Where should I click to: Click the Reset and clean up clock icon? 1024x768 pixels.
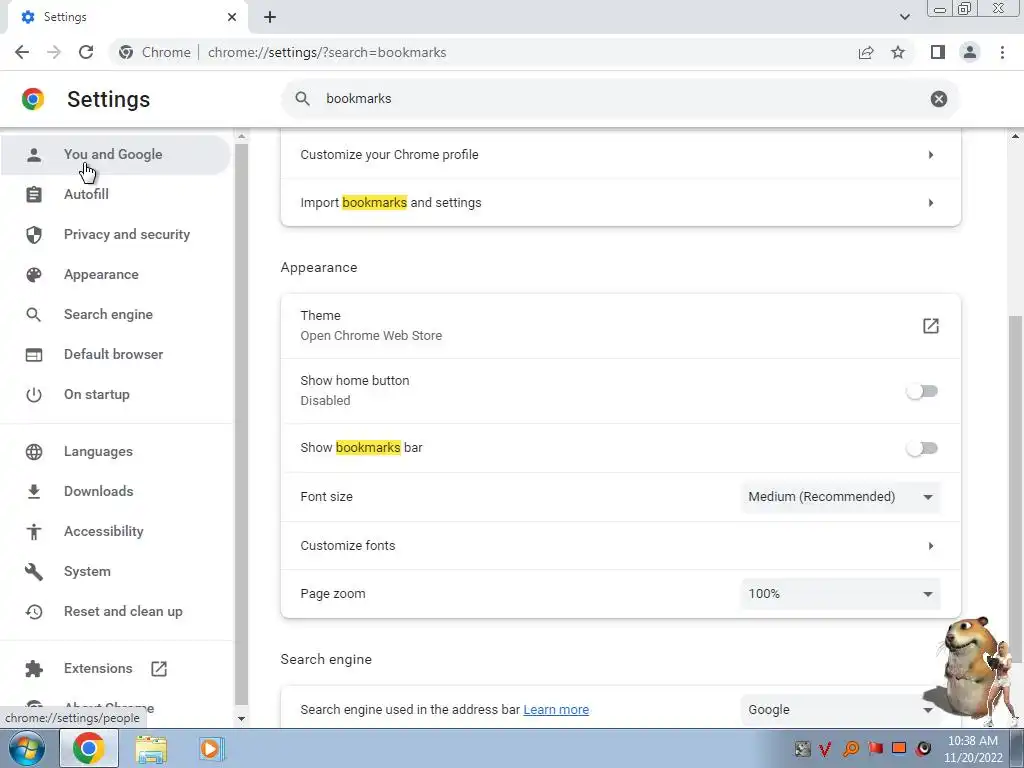click(33, 612)
